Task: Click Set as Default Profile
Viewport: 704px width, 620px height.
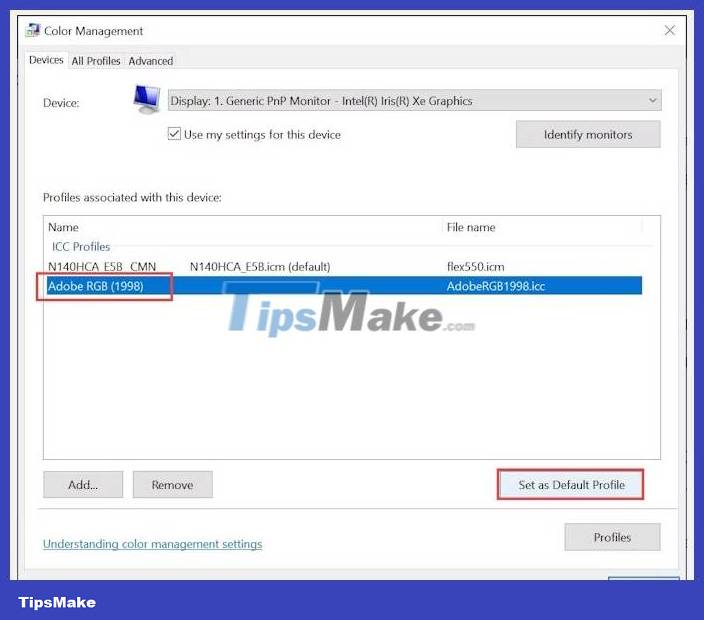Action: pyautogui.click(x=571, y=484)
